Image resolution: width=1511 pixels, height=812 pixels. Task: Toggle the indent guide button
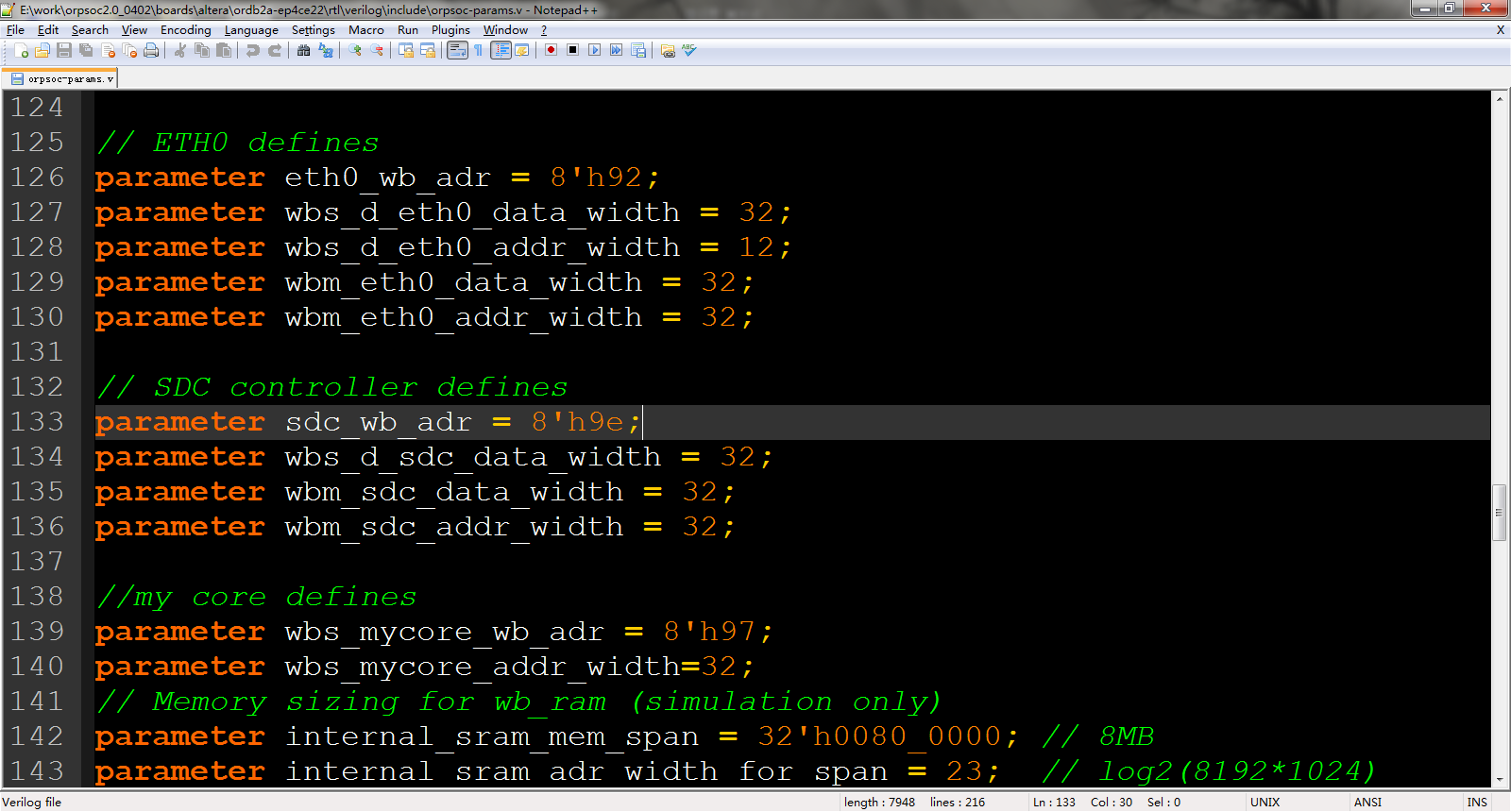pyautogui.click(x=501, y=51)
